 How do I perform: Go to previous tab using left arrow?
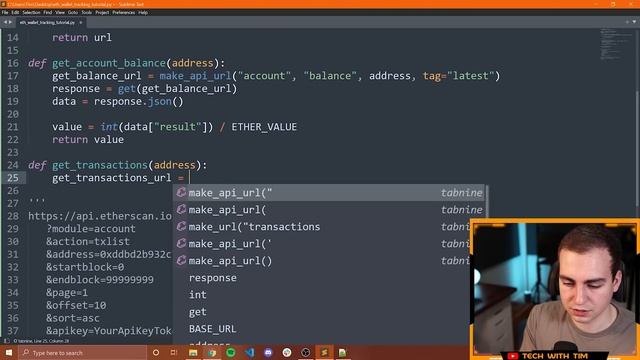[x=5, y=22]
